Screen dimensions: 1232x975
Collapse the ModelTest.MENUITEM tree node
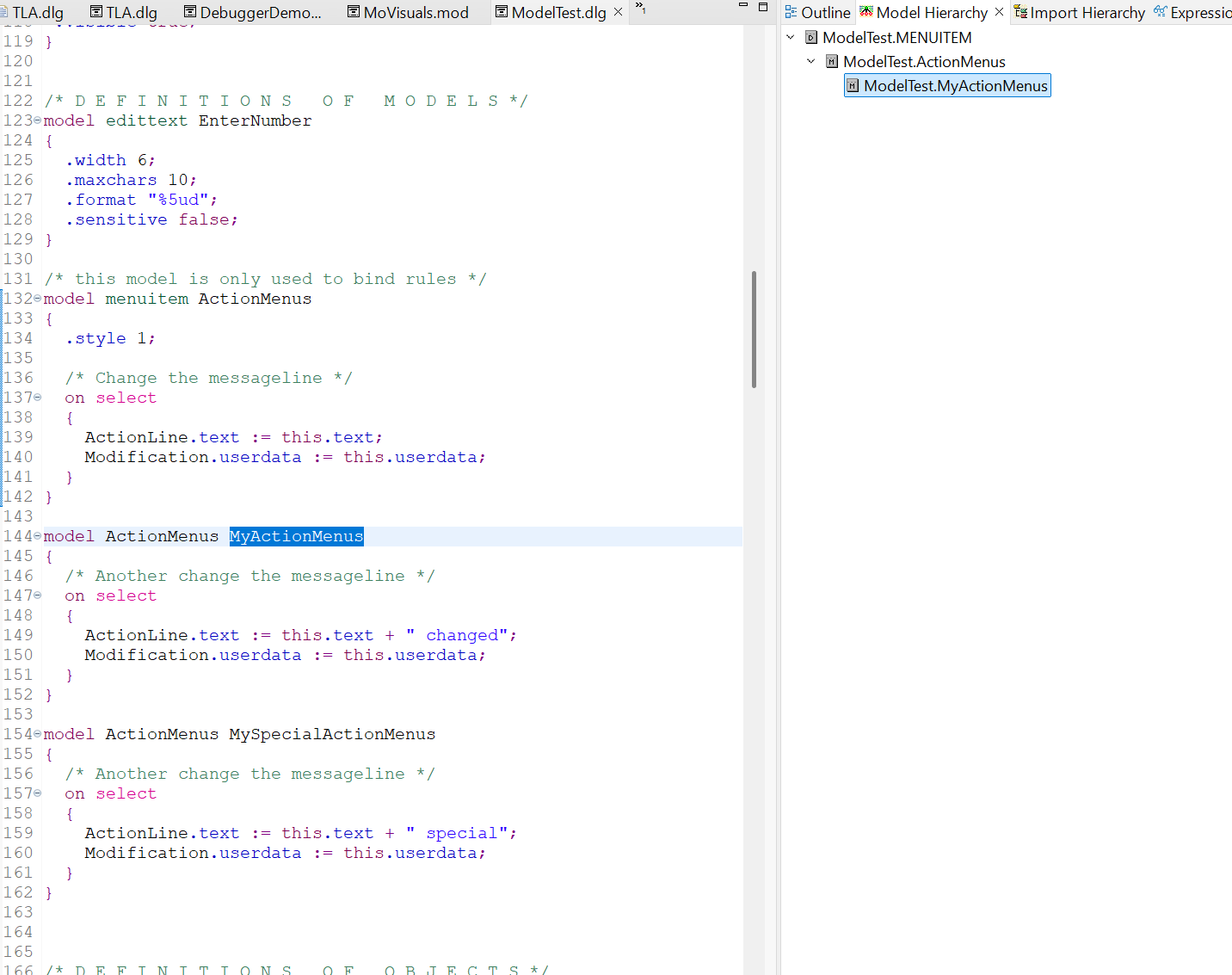click(x=791, y=38)
